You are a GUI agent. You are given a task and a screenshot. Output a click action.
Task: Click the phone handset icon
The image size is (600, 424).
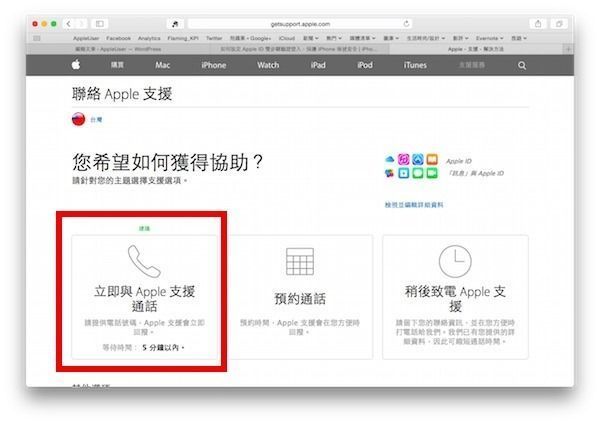pyautogui.click(x=144, y=261)
